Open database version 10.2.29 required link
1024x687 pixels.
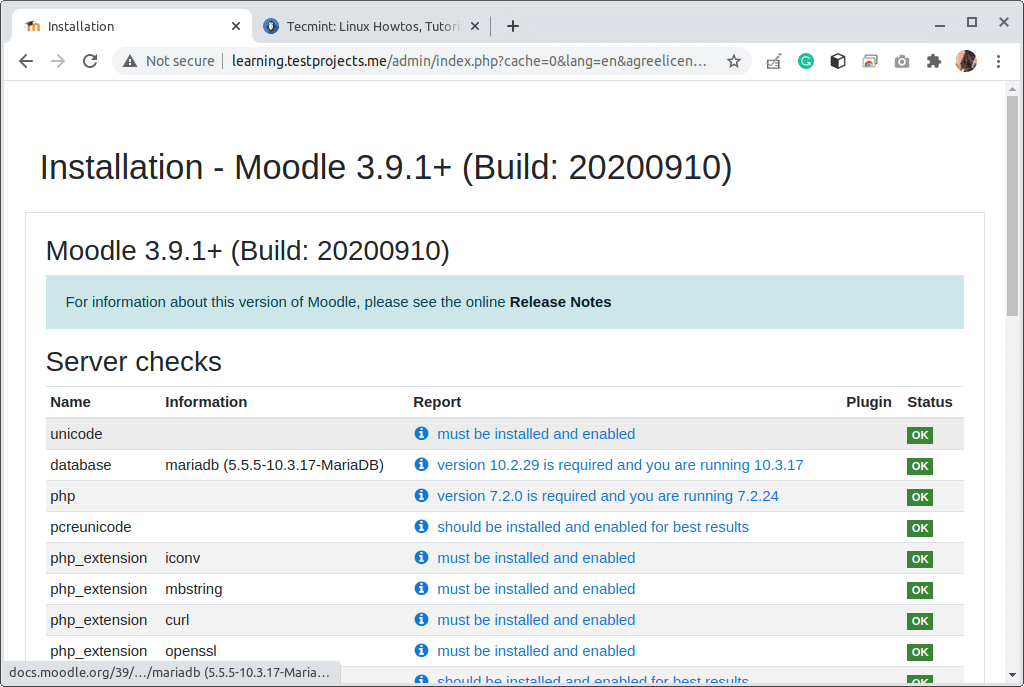(x=620, y=465)
